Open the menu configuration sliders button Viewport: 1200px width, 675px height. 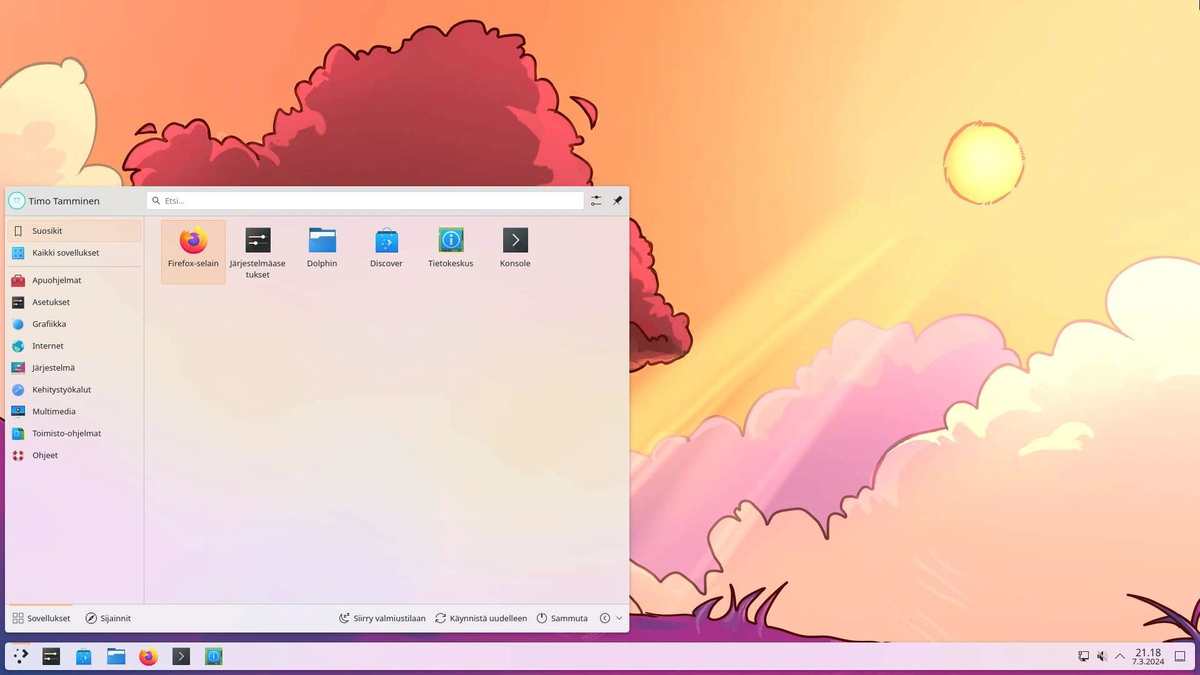click(x=596, y=201)
